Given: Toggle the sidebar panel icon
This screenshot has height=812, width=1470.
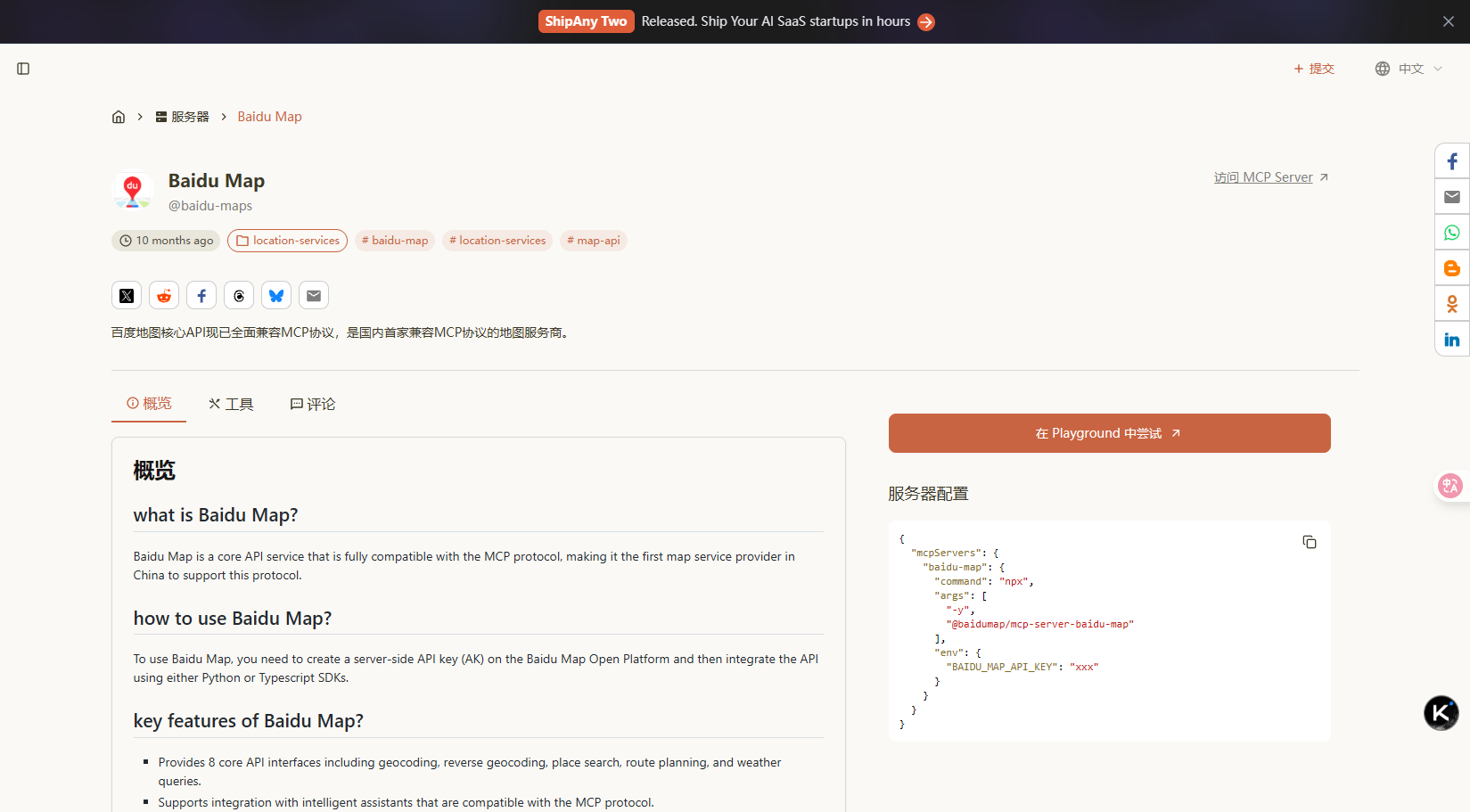Looking at the screenshot, I should pos(23,69).
